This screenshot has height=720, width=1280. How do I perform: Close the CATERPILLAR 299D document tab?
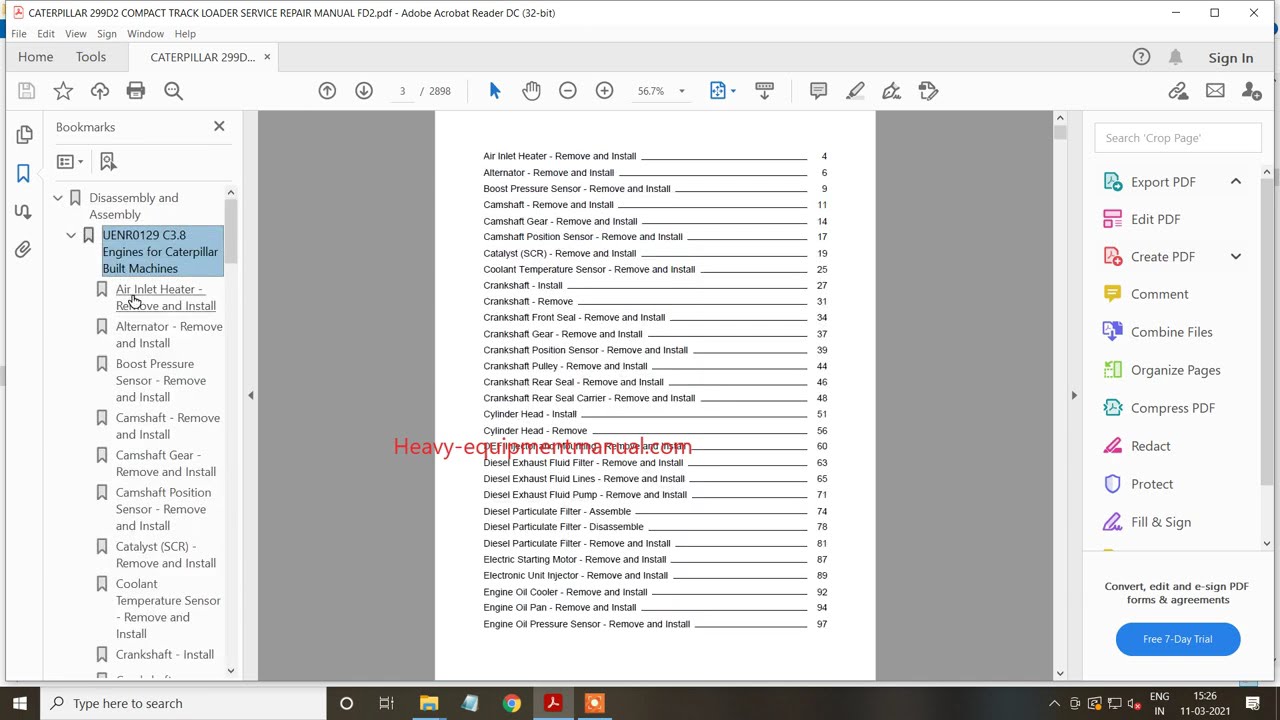pos(267,57)
